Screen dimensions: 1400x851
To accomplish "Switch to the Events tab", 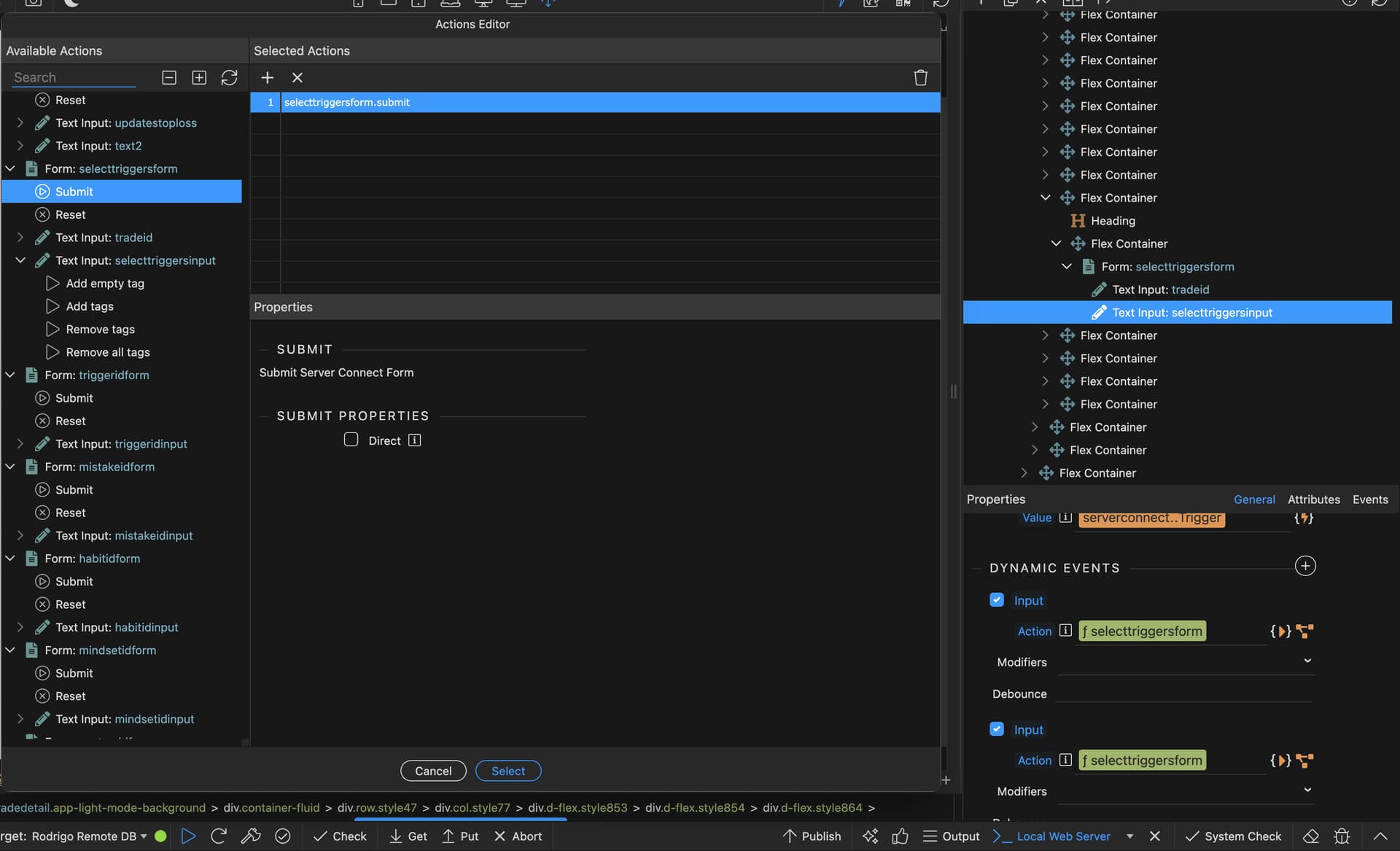I will (1369, 500).
